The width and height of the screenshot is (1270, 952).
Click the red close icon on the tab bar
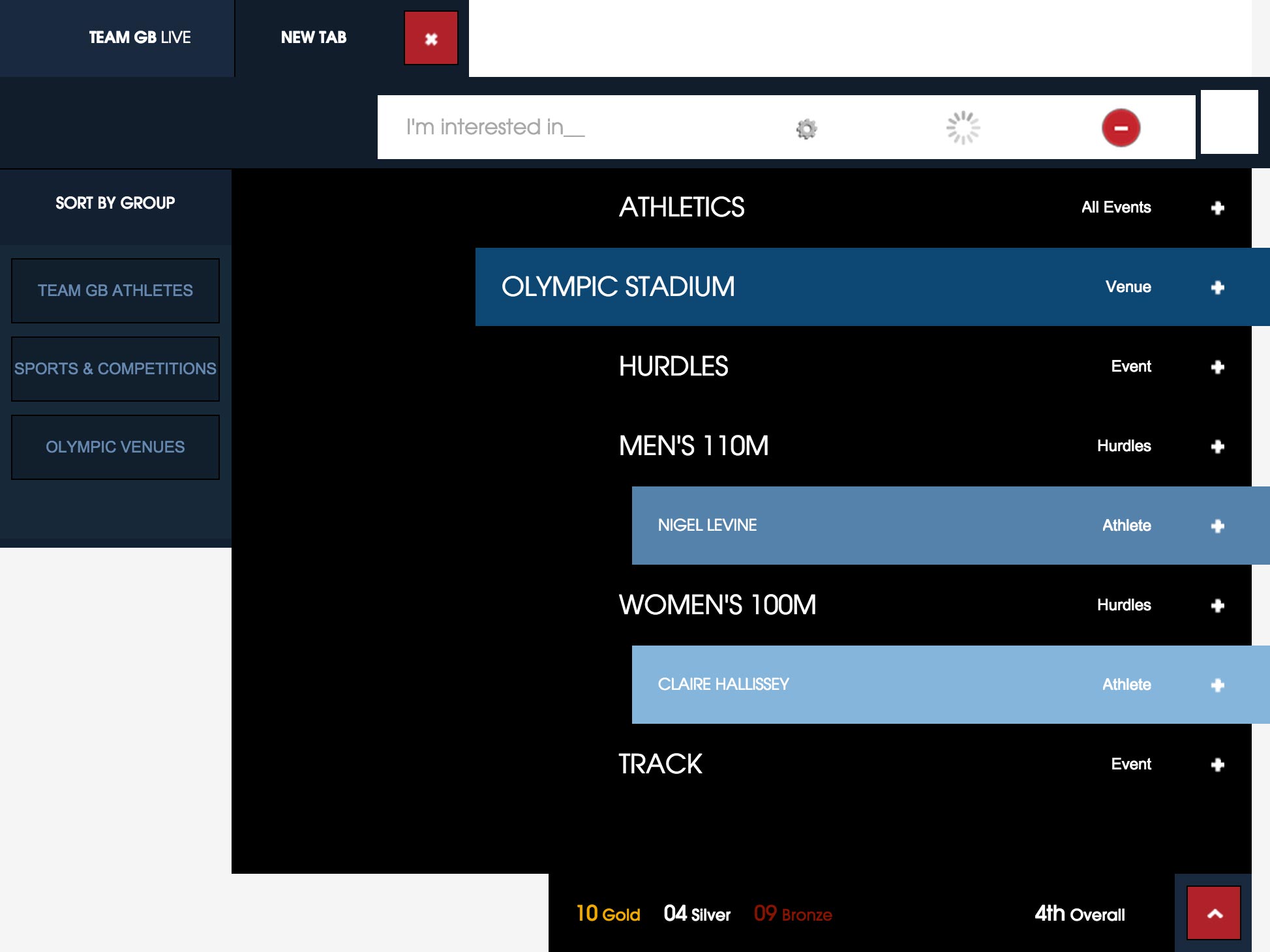431,38
